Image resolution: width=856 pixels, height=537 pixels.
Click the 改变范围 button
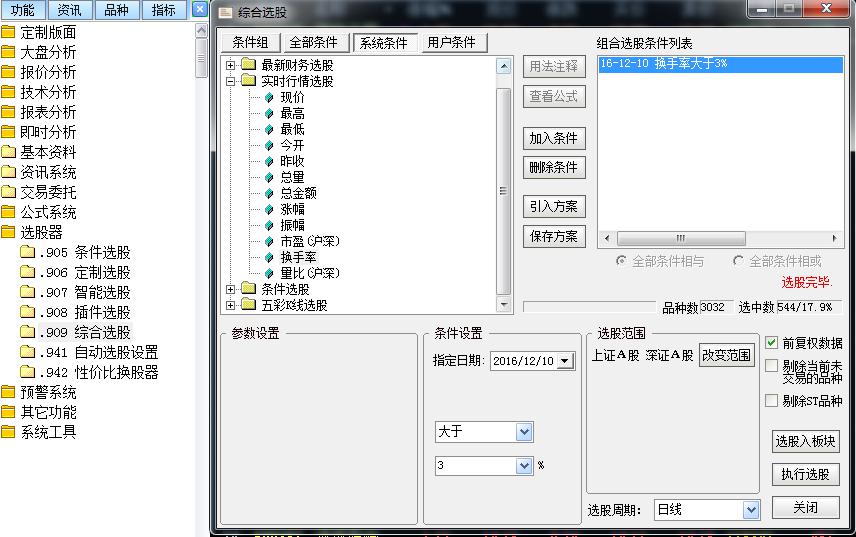pos(727,355)
